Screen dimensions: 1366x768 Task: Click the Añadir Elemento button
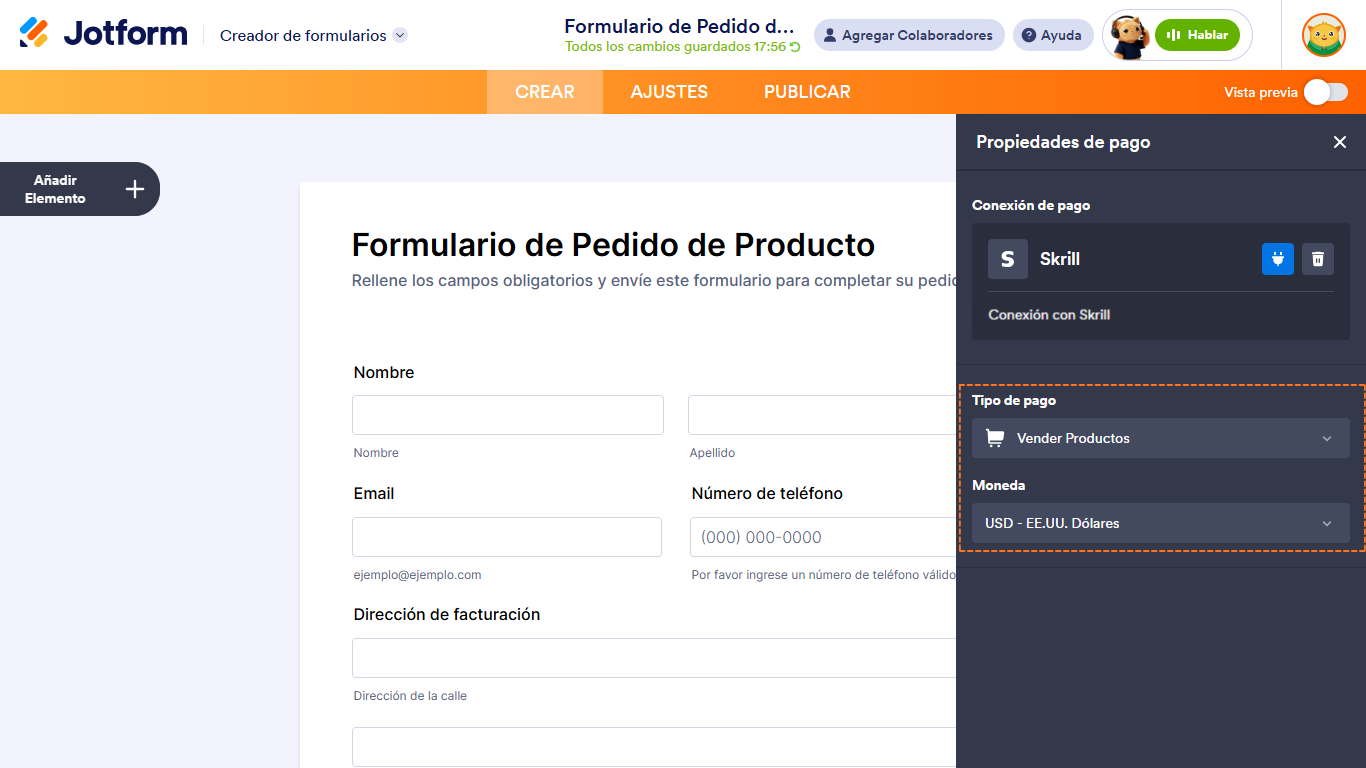[x=80, y=189]
